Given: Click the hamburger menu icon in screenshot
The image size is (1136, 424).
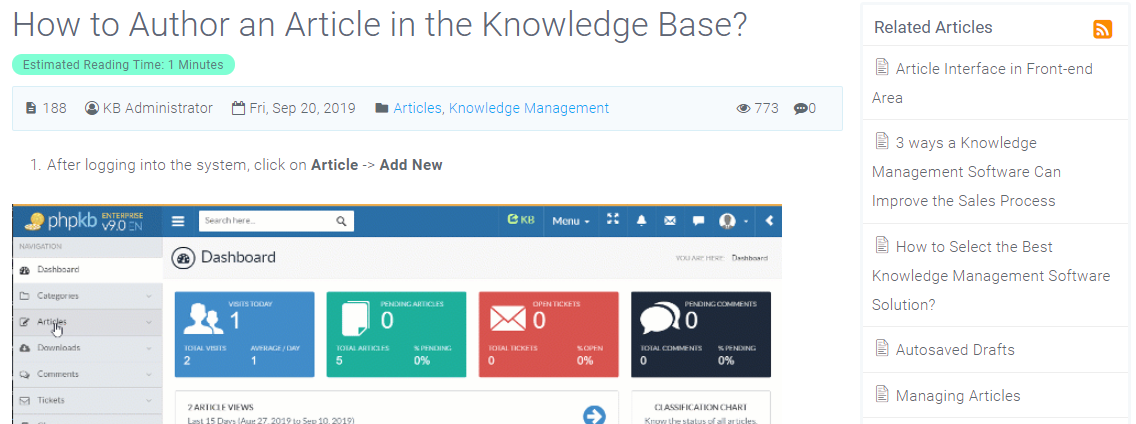Looking at the screenshot, I should point(178,221).
